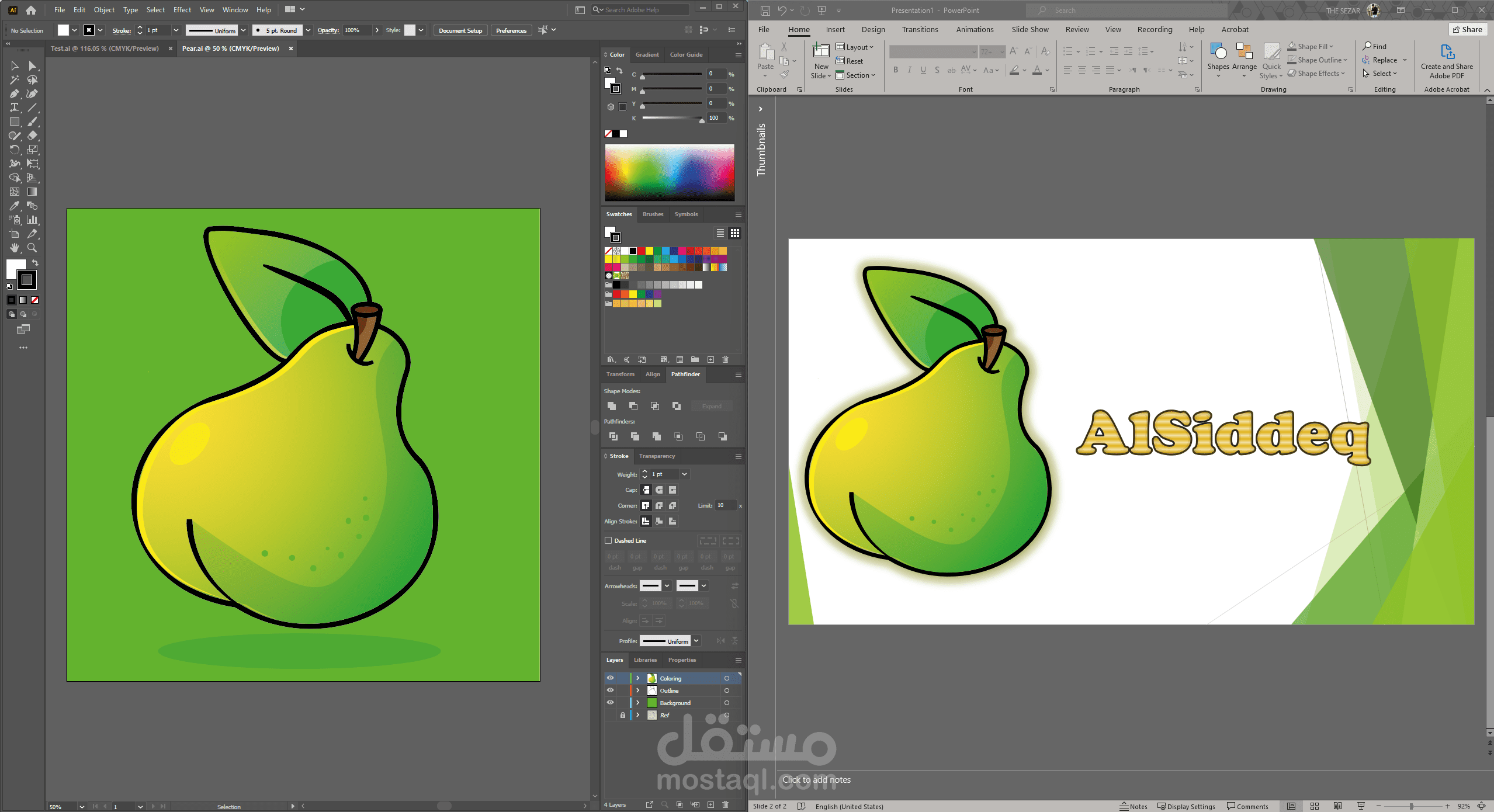The height and width of the screenshot is (812, 1494).
Task: Click the Document Setup button
Action: click(460, 30)
